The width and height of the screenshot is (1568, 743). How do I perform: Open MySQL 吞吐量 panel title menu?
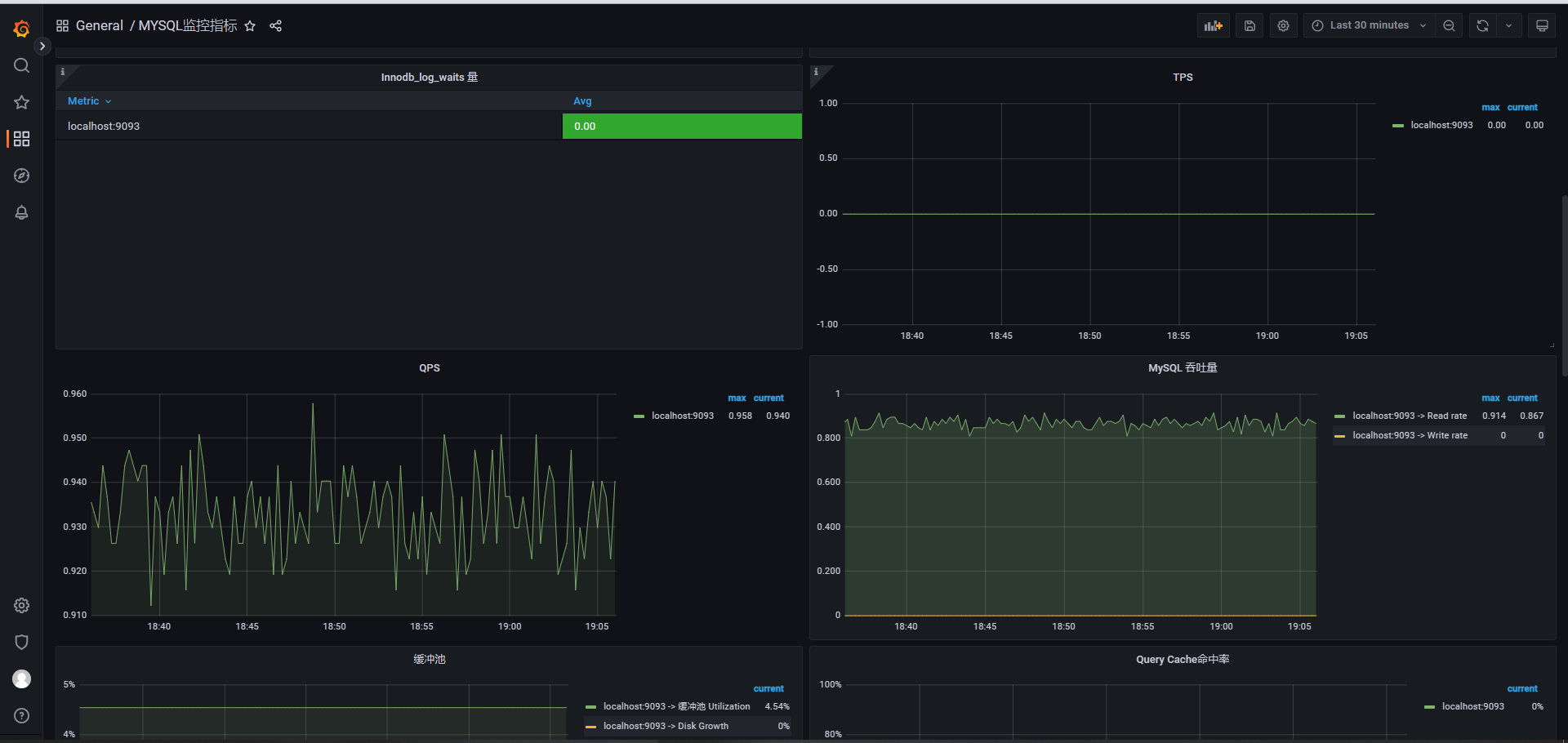(1183, 368)
